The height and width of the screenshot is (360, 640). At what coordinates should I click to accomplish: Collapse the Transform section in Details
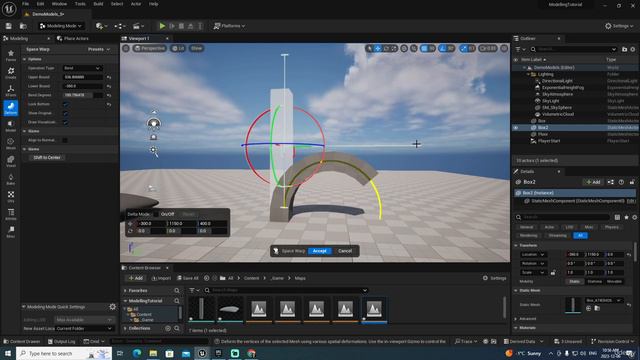[516, 245]
